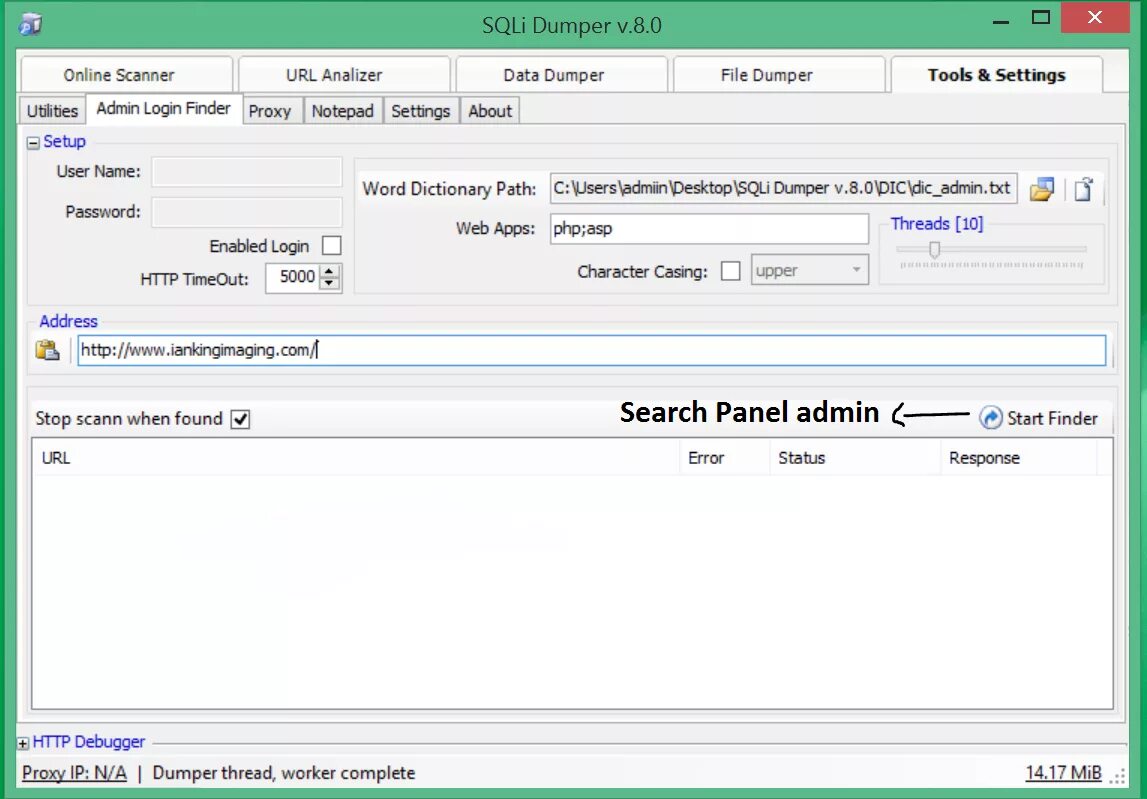The image size is (1147, 799).
Task: Click the SQLi Dumper app icon in title bar
Action: point(30,24)
